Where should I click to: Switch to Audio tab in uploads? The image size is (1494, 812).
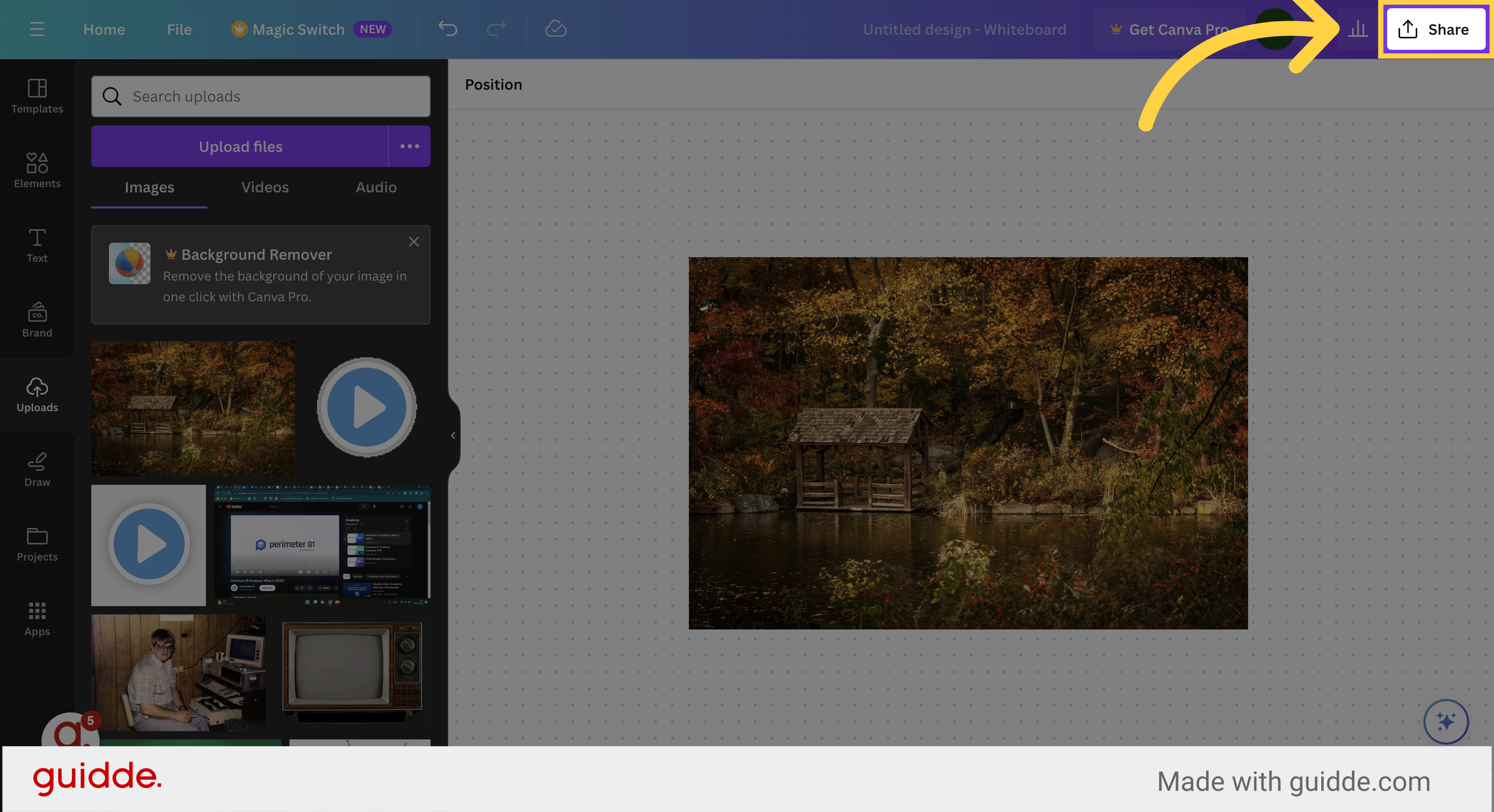pos(375,186)
